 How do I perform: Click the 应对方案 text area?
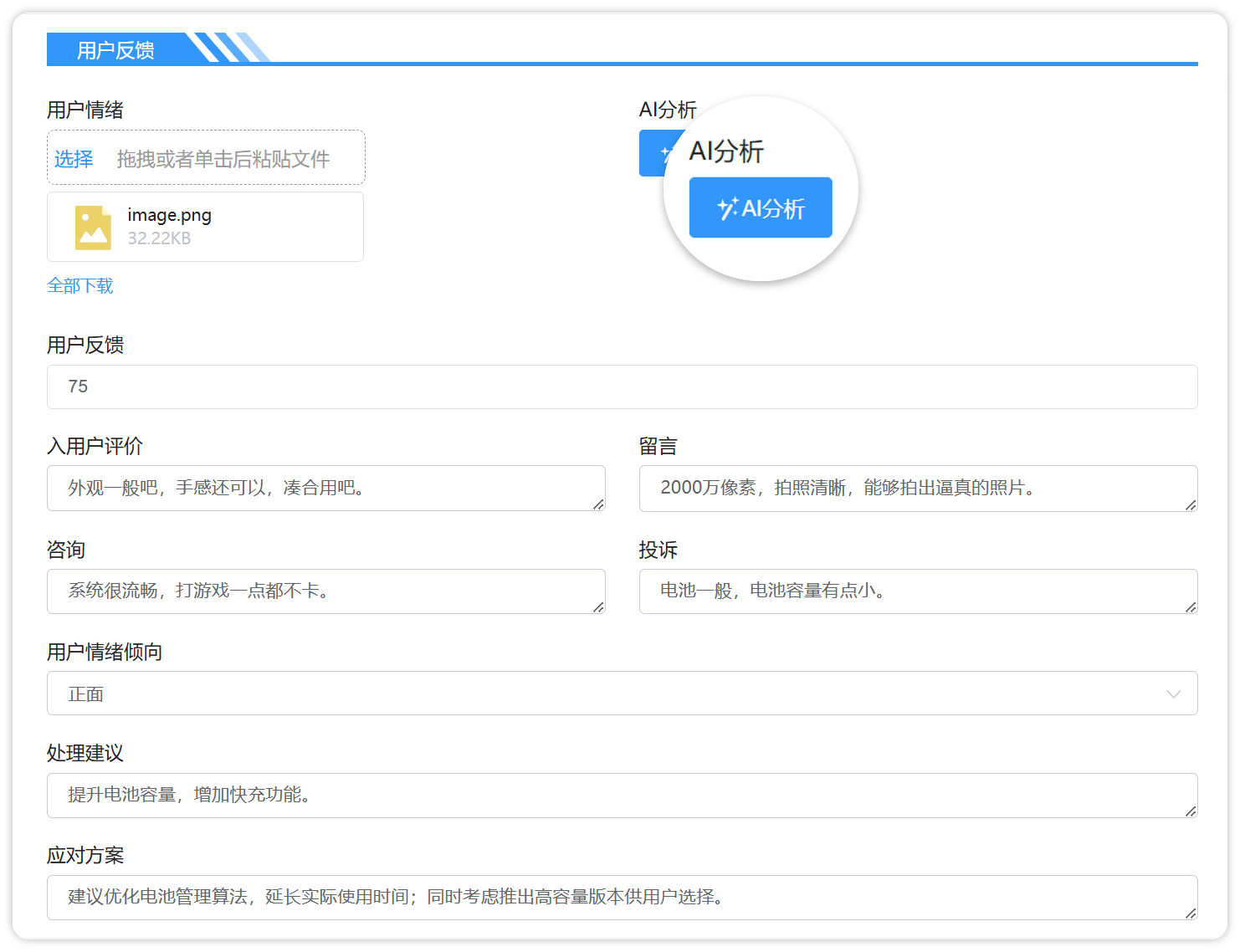pos(622,898)
